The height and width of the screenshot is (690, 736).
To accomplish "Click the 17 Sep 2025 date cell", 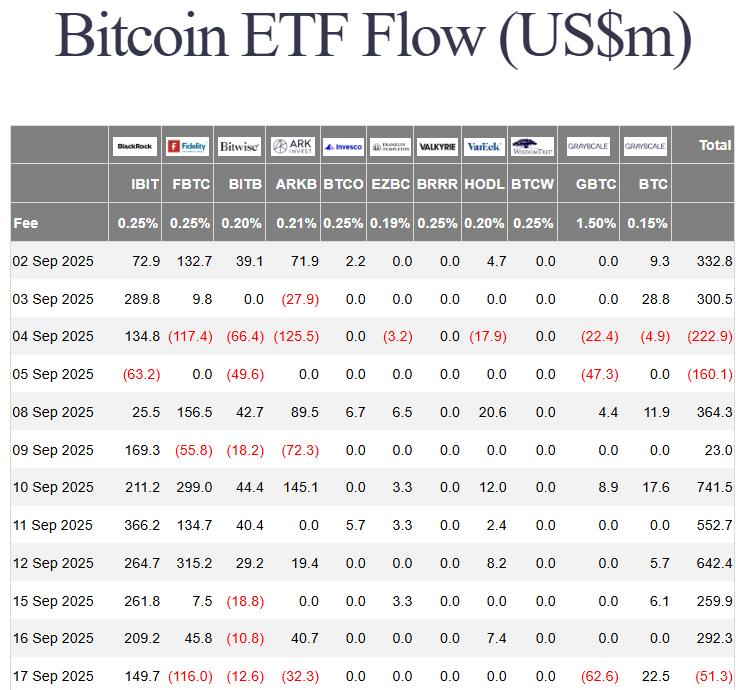I will pos(53,676).
